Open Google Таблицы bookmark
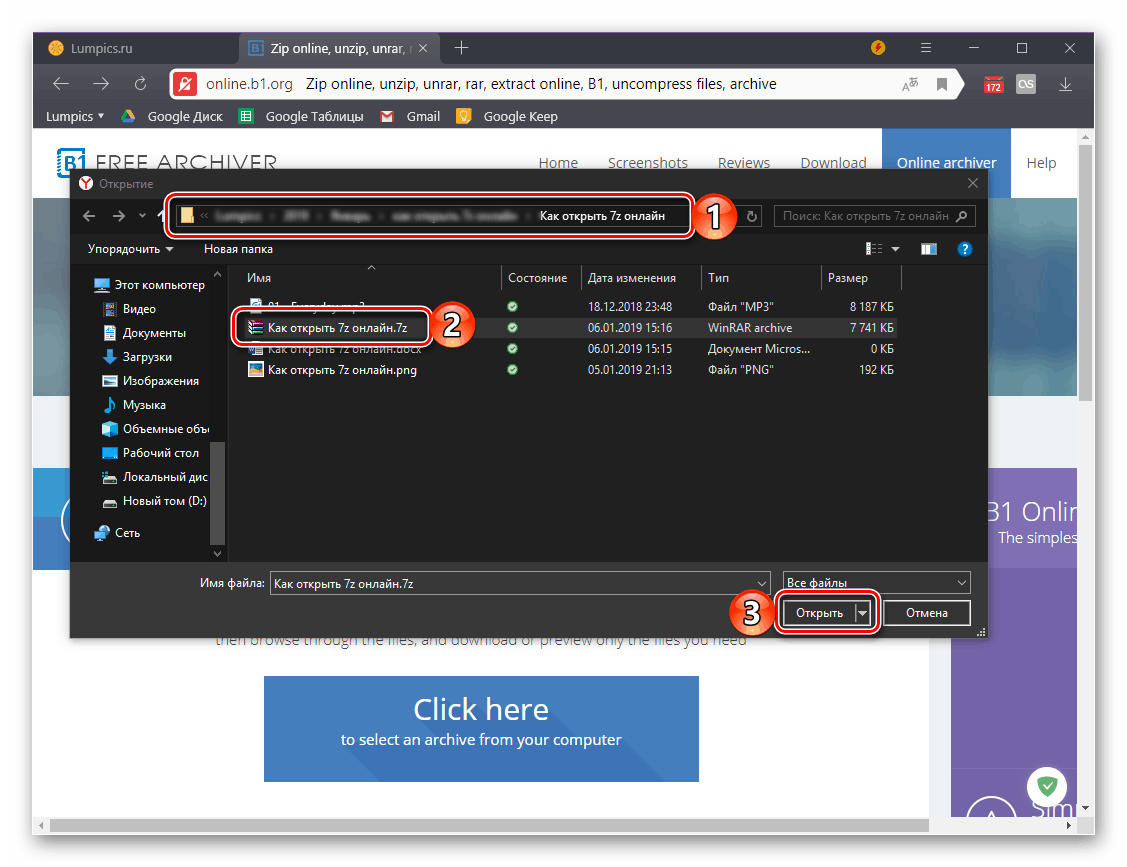 tap(301, 116)
